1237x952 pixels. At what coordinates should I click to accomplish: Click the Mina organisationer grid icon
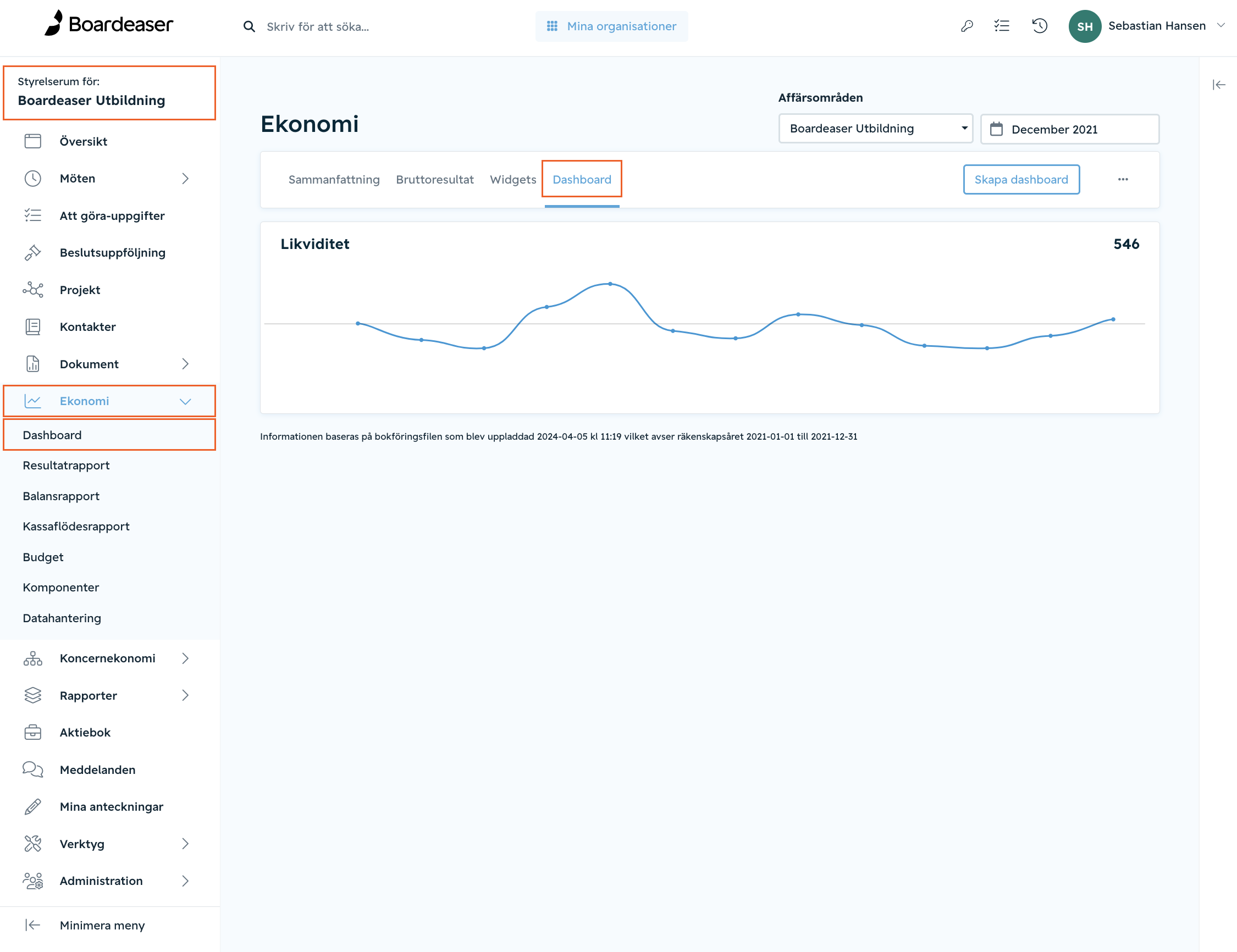tap(552, 26)
